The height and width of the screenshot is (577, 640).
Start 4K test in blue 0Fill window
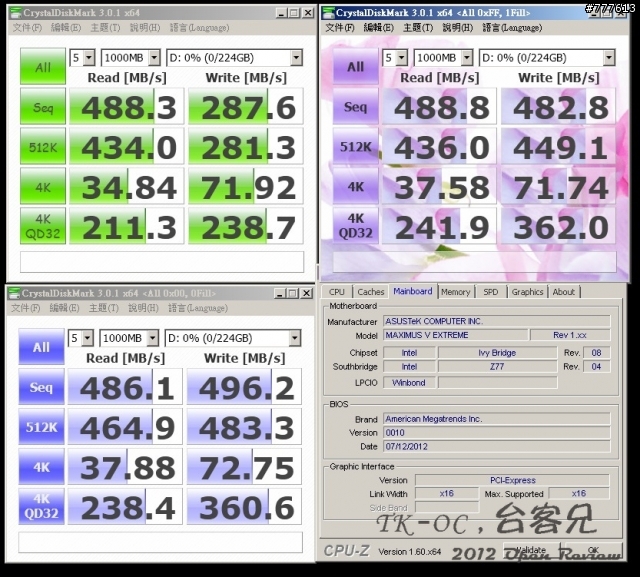[41, 466]
